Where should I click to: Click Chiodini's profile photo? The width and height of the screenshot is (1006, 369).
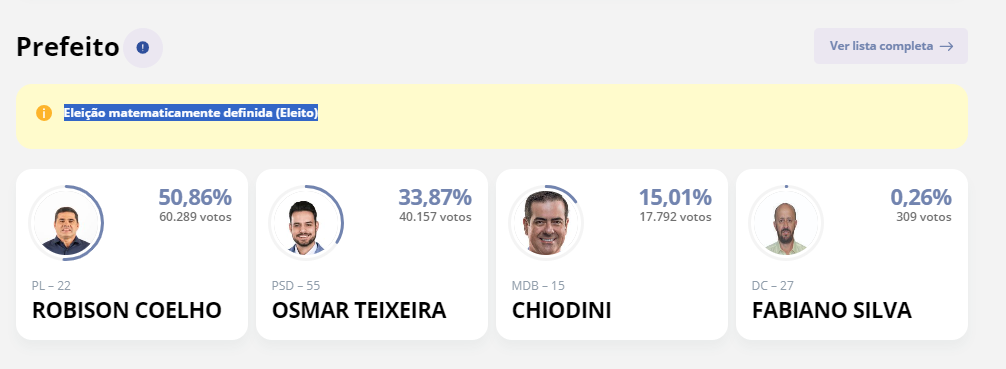(x=546, y=223)
